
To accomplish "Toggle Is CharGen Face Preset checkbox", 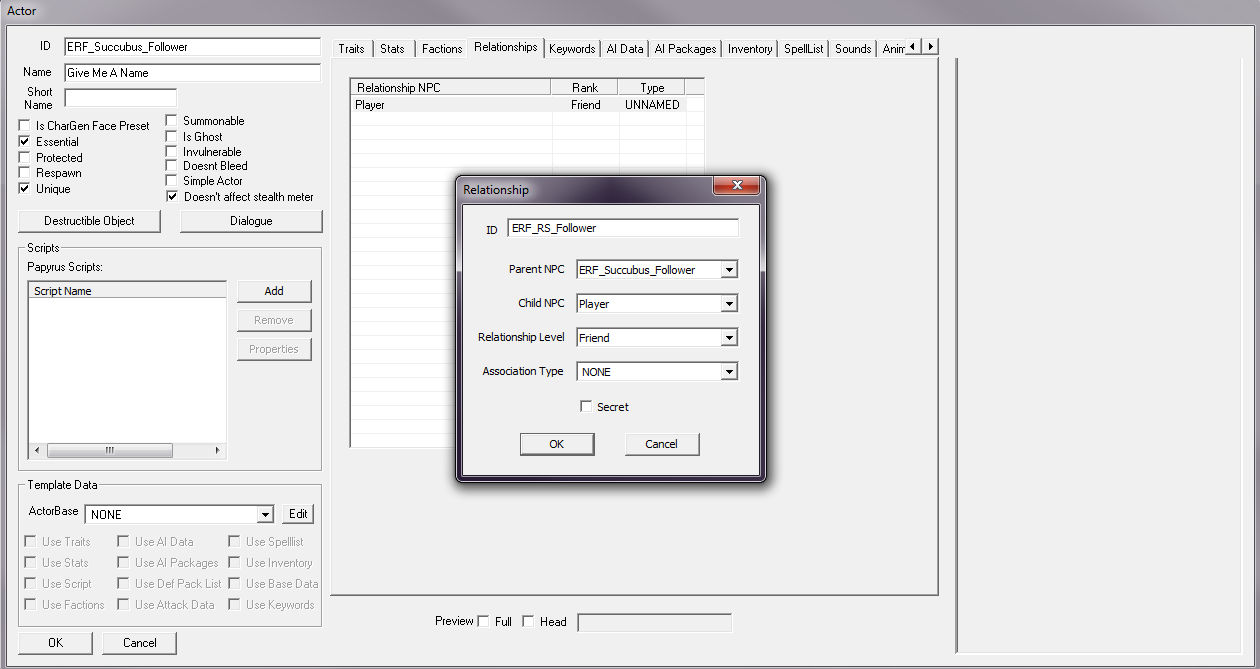I will click(x=25, y=126).
